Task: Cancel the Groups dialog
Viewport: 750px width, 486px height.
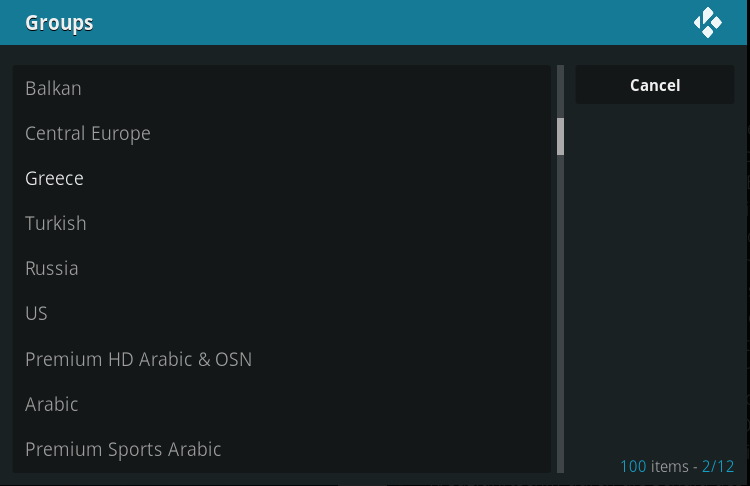Action: tap(654, 85)
